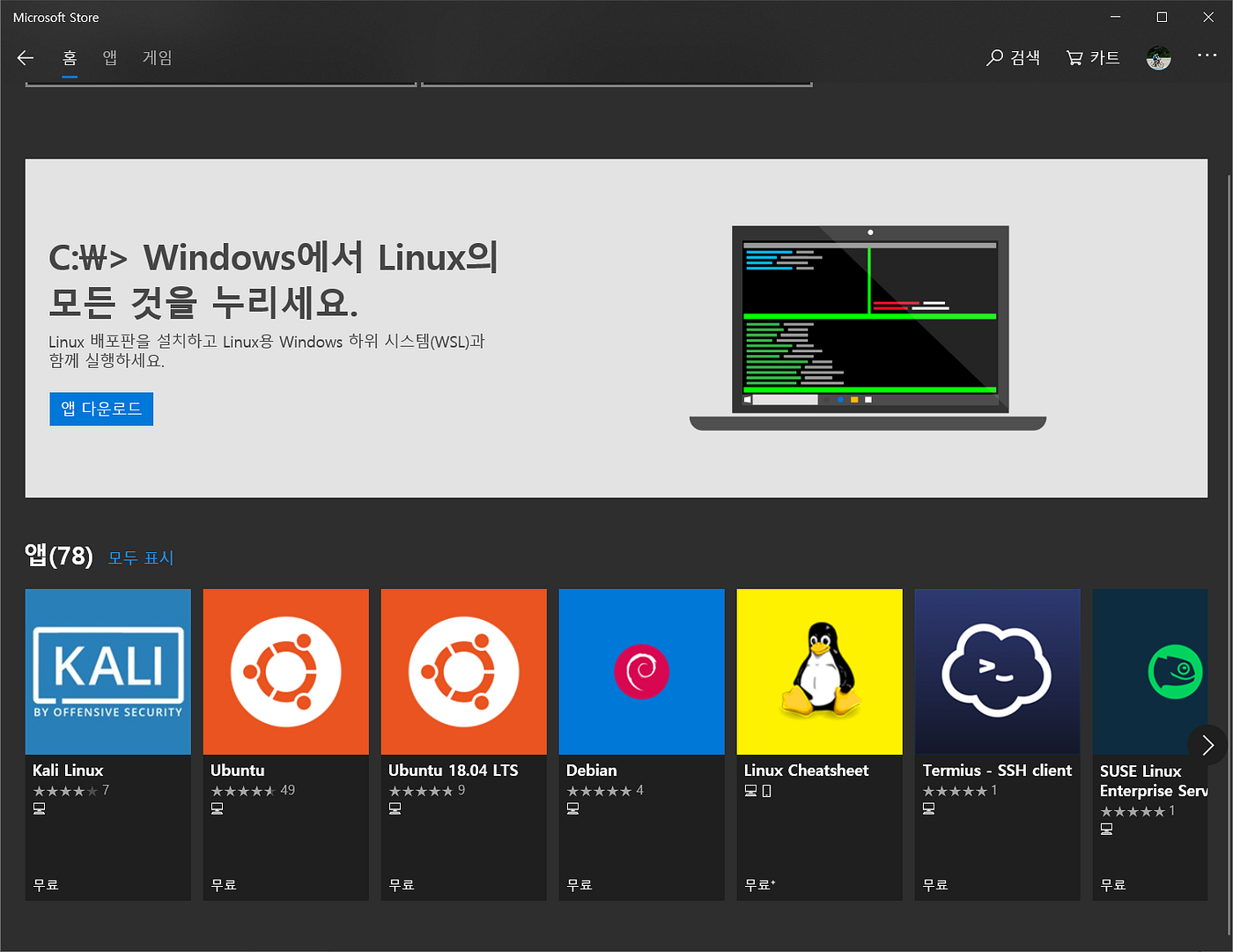Click the Termius - SSH client title
This screenshot has width=1233, height=952.
(x=997, y=771)
